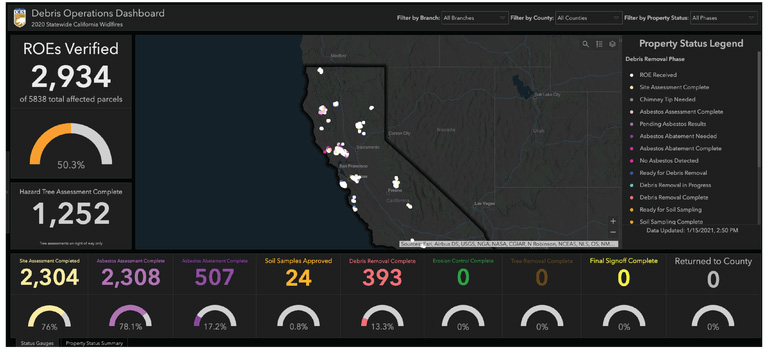Screen dimensions: 768x360
Task: Click the Sacramento label on the map
Action: click(x=368, y=147)
